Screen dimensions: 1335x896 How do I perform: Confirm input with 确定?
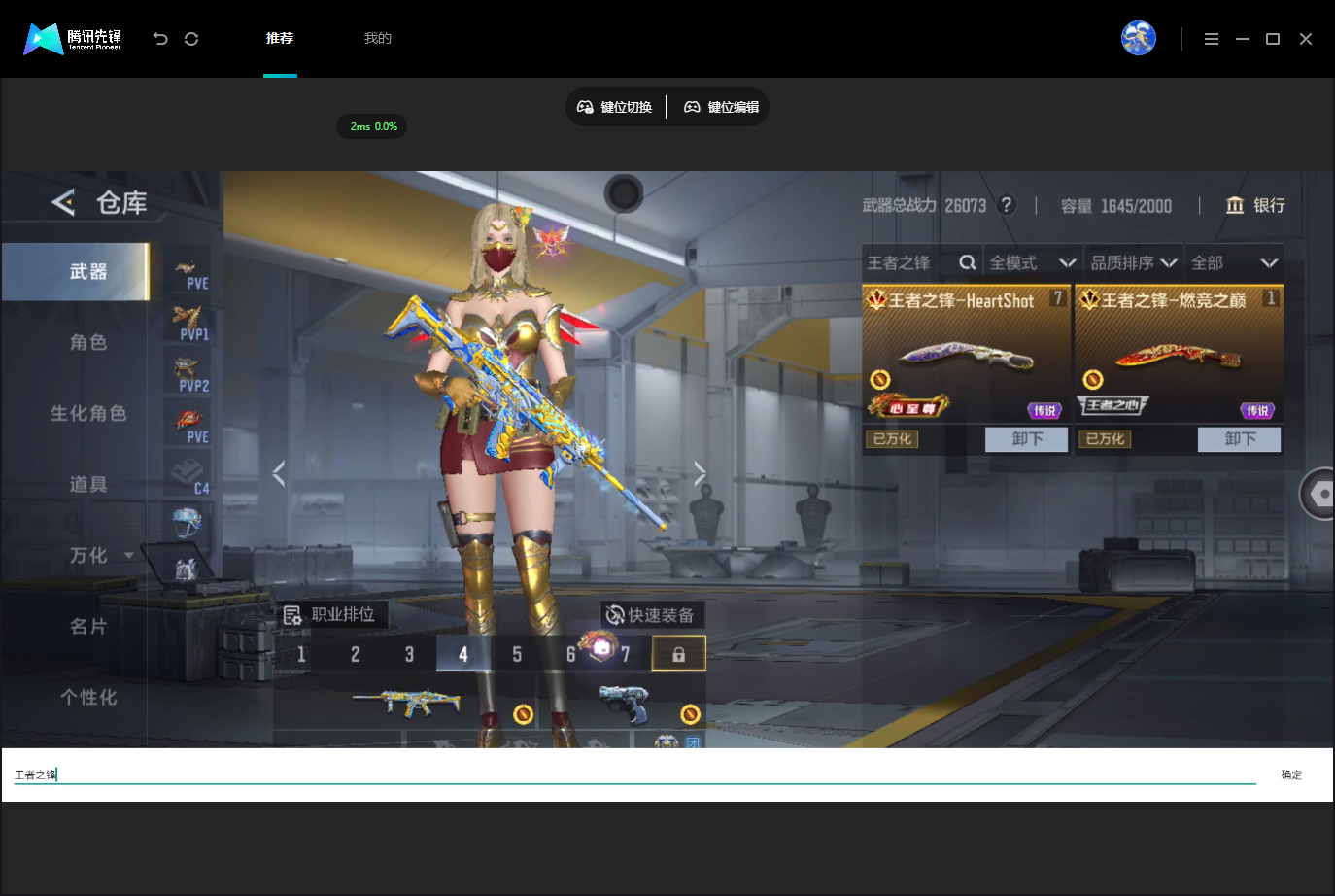[1291, 775]
